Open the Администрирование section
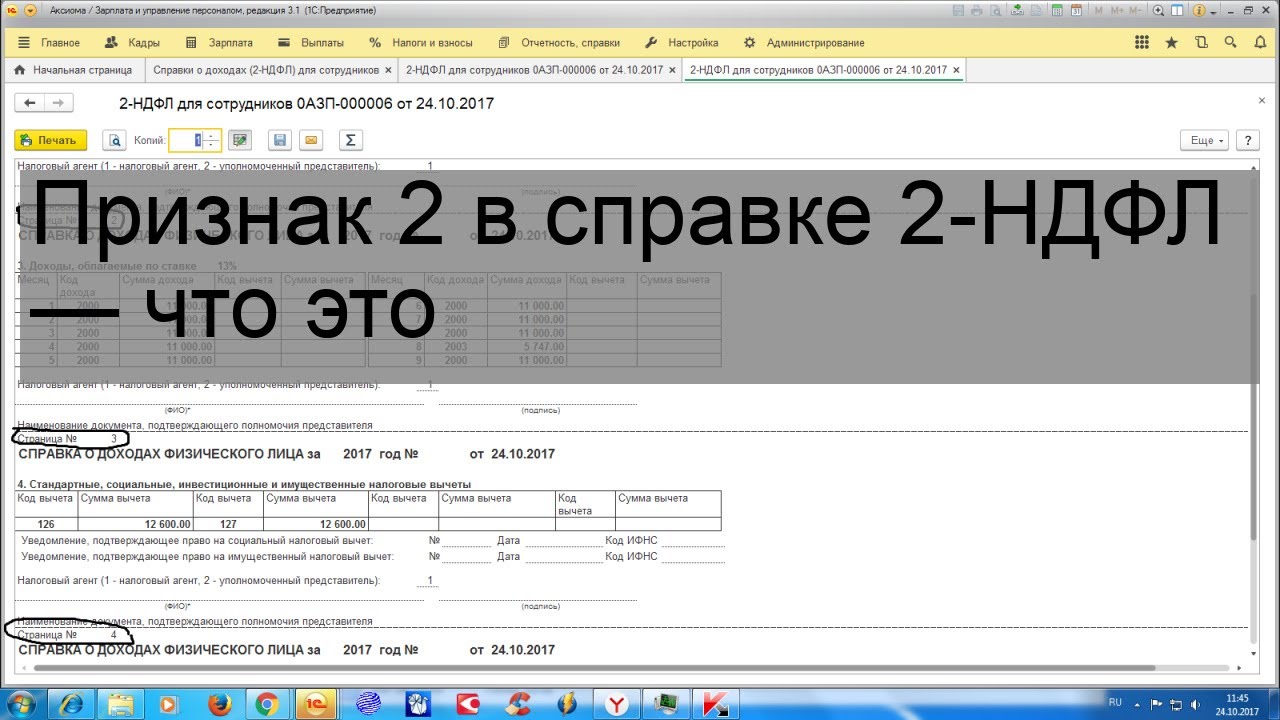 804,43
